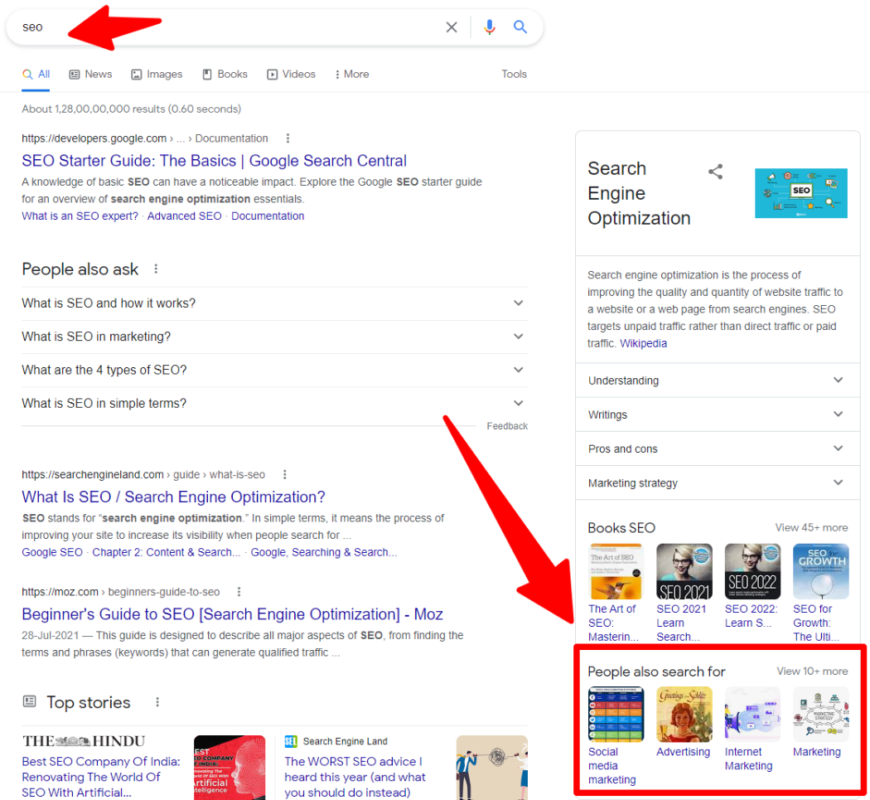
Task: Select Social media marketing related search
Action: tap(616, 736)
